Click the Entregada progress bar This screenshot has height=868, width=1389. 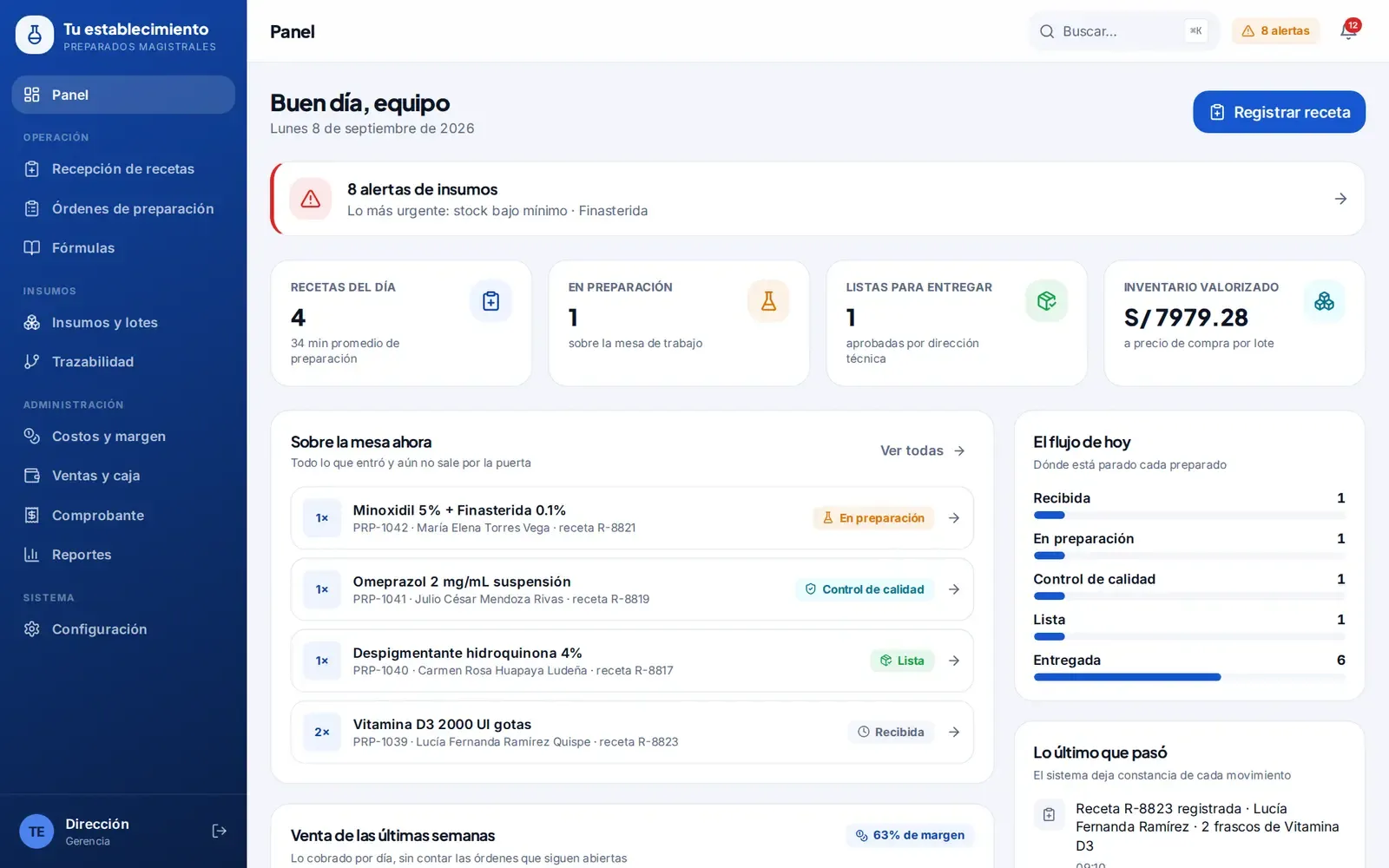pos(1189,677)
